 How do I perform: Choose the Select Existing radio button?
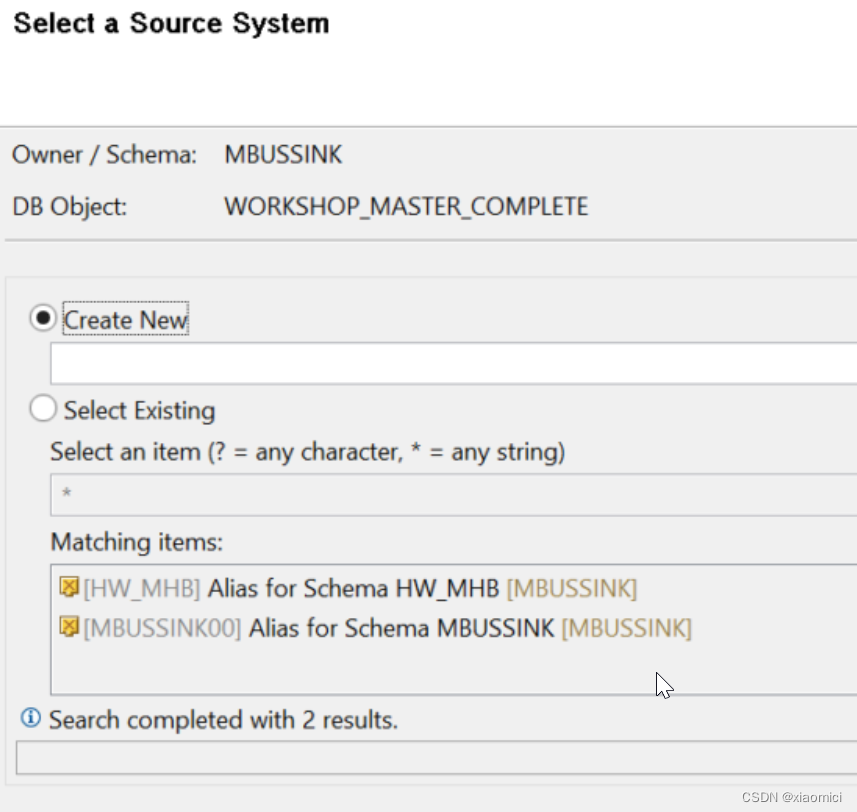[43, 410]
